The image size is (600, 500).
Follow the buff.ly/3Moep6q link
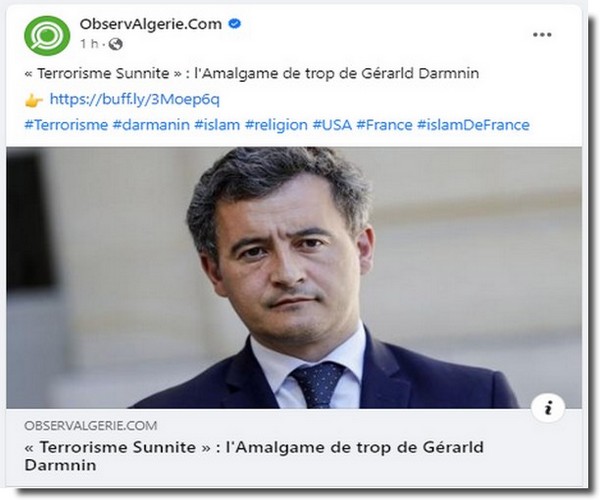point(135,99)
